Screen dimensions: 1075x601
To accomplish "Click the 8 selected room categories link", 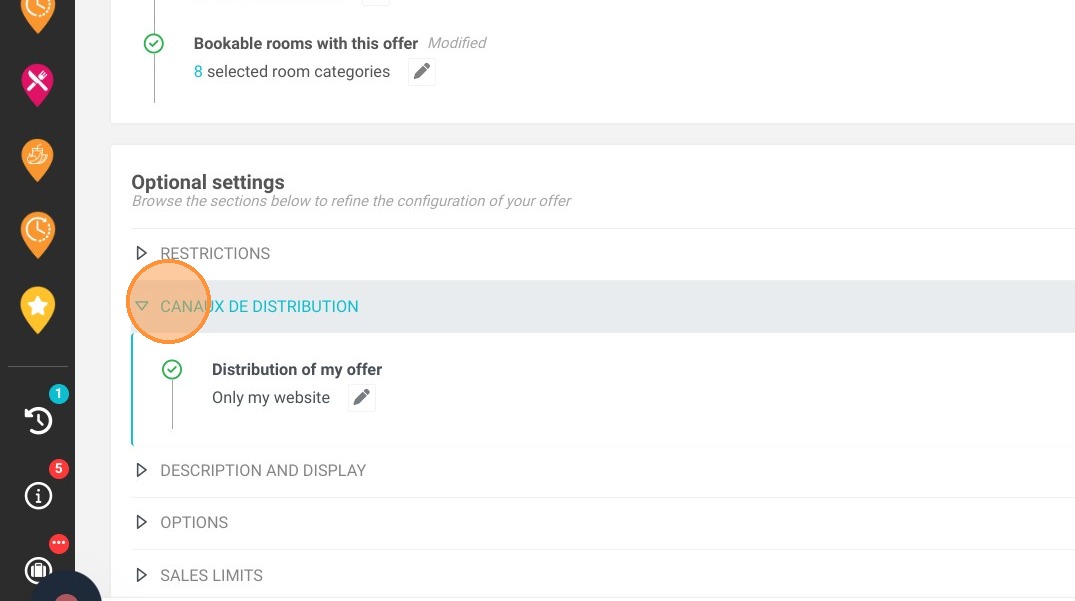I will click(292, 71).
